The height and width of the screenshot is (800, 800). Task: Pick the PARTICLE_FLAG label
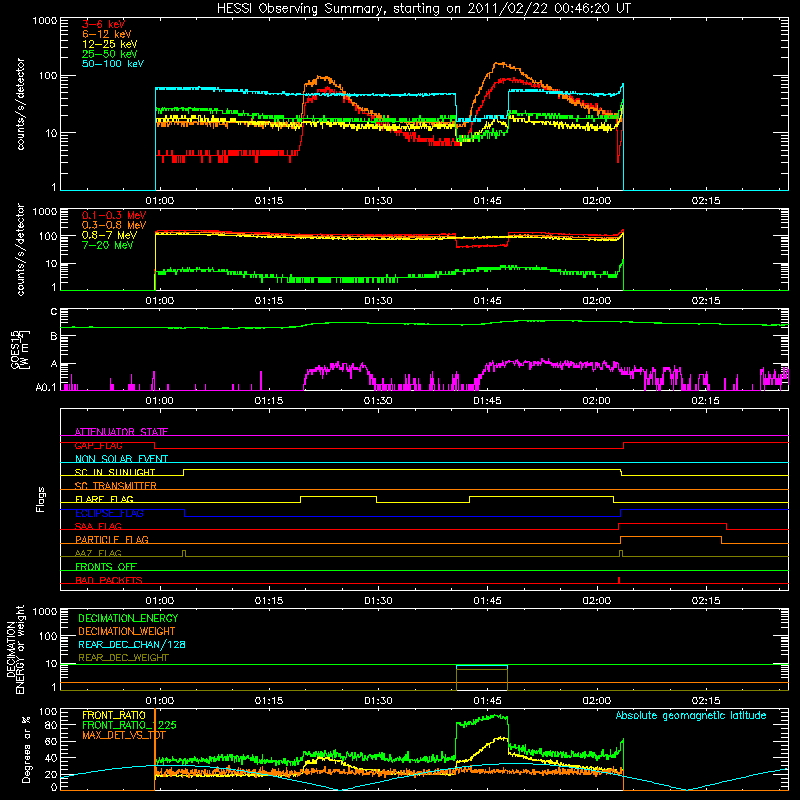[112, 539]
